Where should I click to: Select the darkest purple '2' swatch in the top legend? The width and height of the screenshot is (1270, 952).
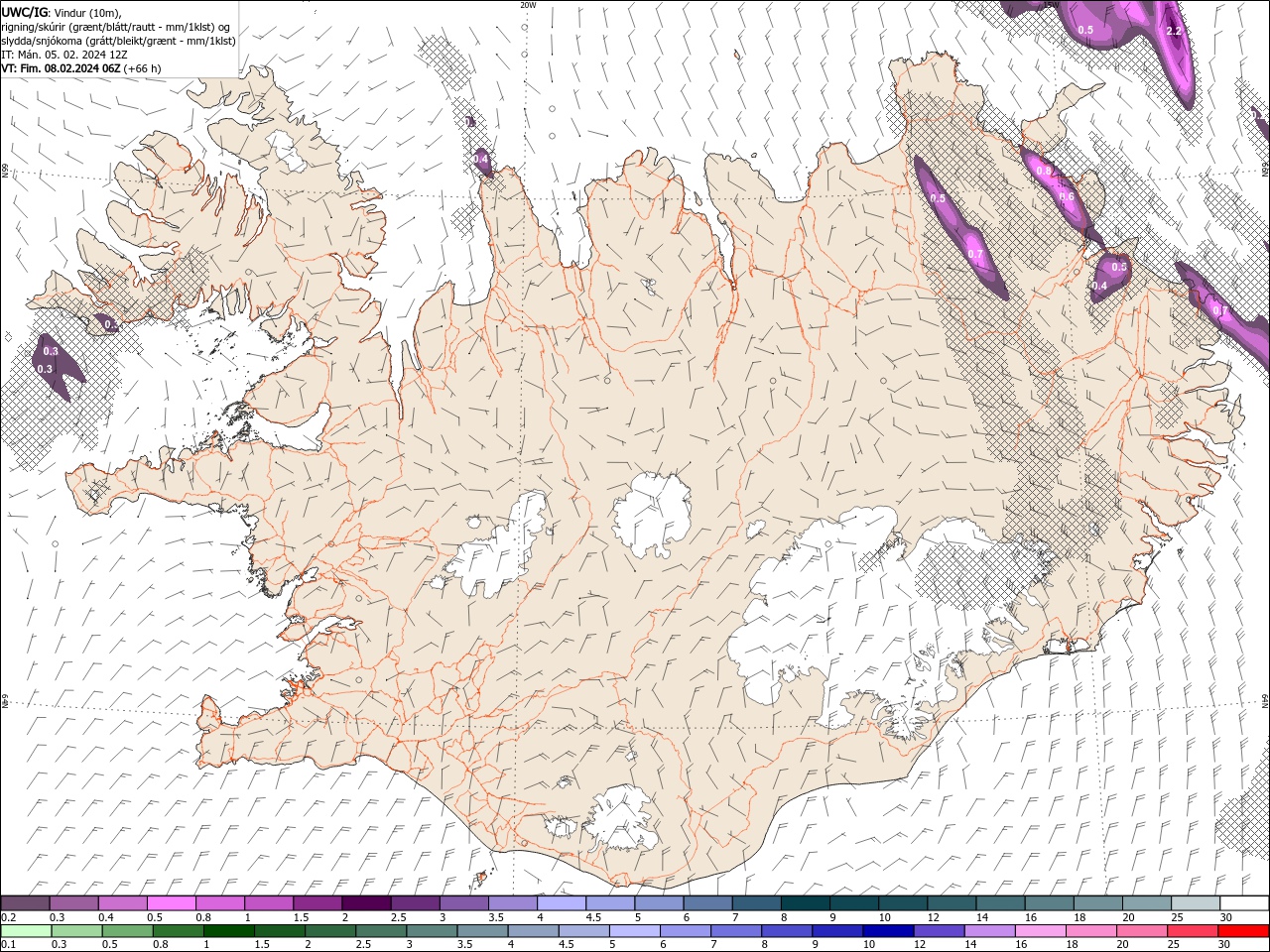click(x=366, y=903)
